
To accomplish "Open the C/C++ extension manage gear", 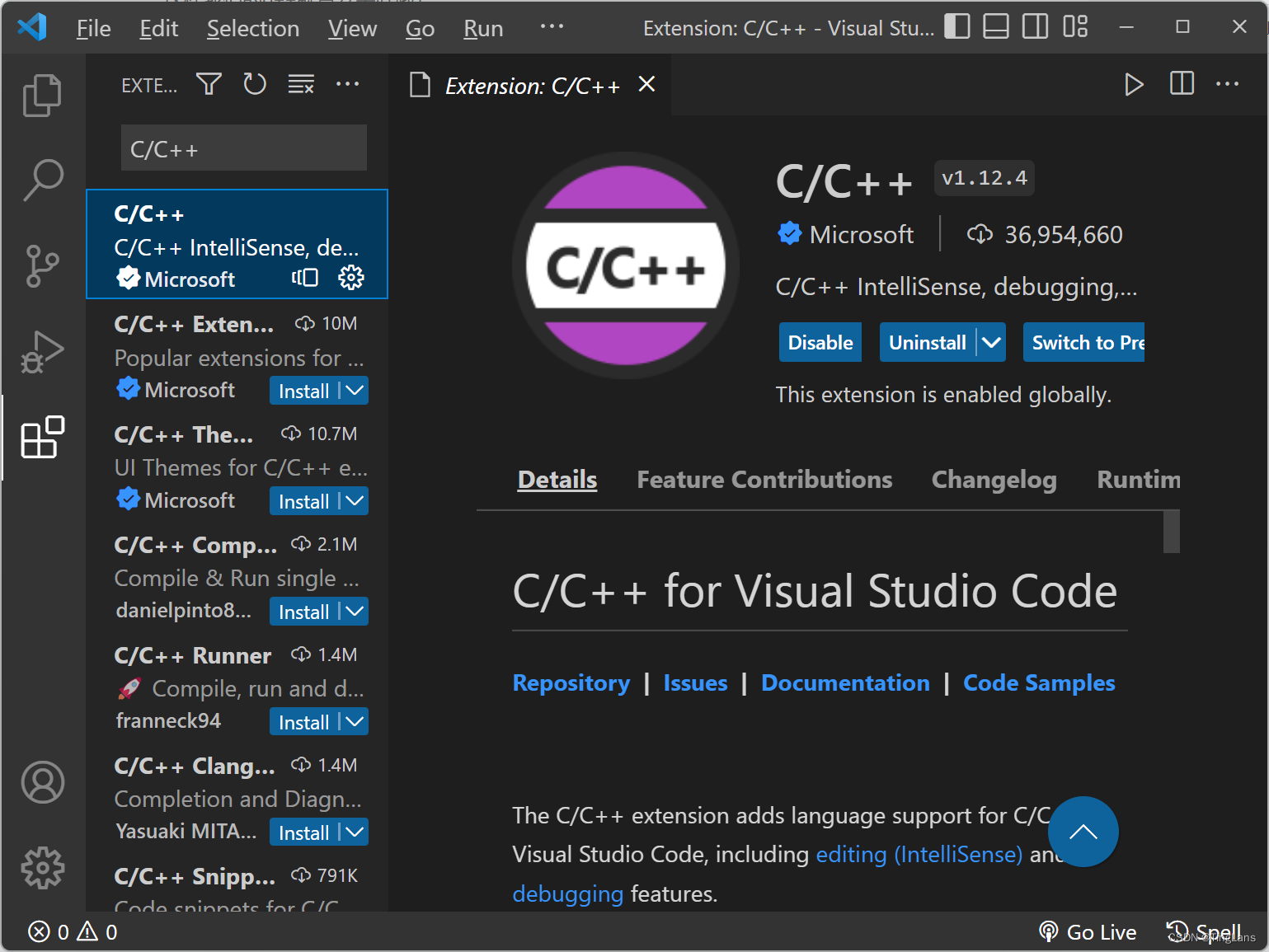I will [x=351, y=278].
